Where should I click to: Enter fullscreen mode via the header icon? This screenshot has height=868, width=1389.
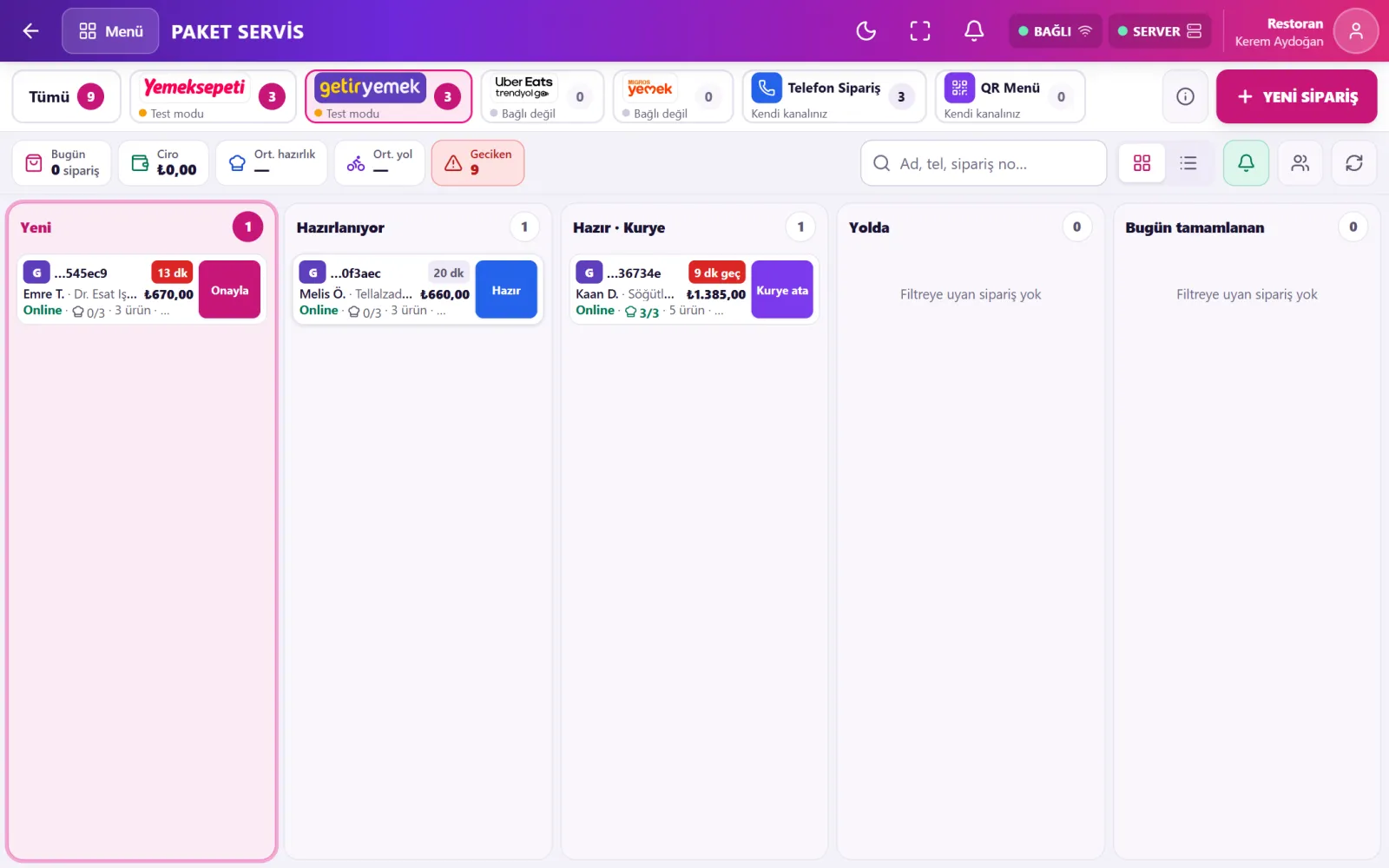click(x=919, y=31)
